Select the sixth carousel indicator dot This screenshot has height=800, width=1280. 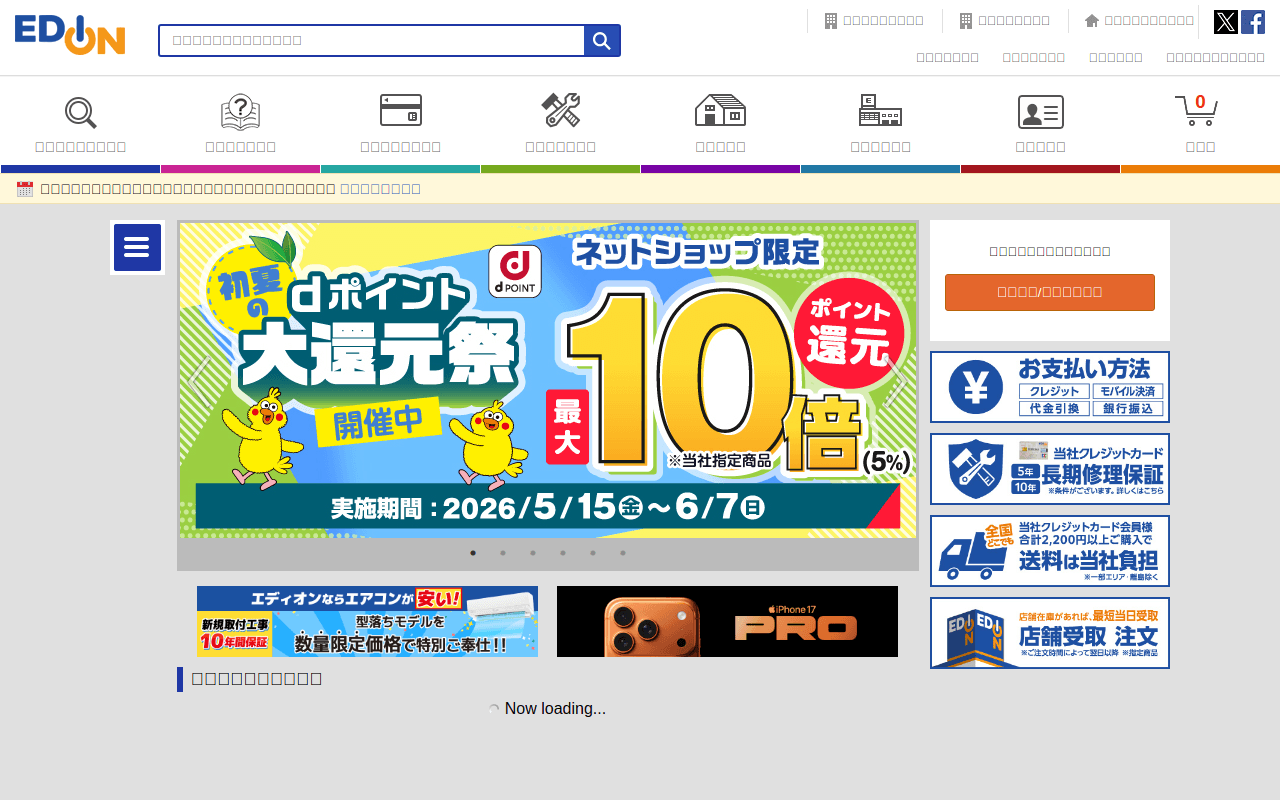click(623, 553)
